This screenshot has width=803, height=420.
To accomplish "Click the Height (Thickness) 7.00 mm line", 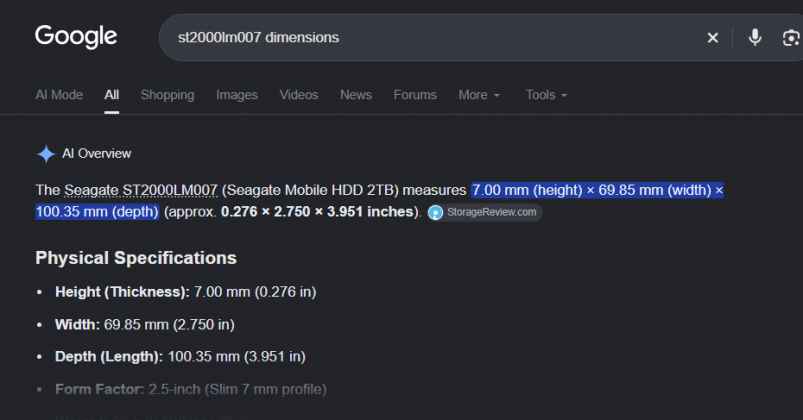I will (185, 292).
